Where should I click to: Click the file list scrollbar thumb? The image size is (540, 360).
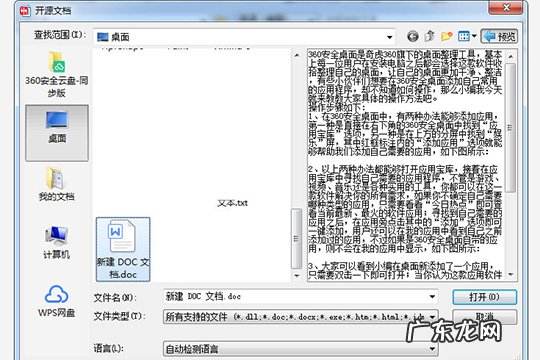(x=297, y=238)
